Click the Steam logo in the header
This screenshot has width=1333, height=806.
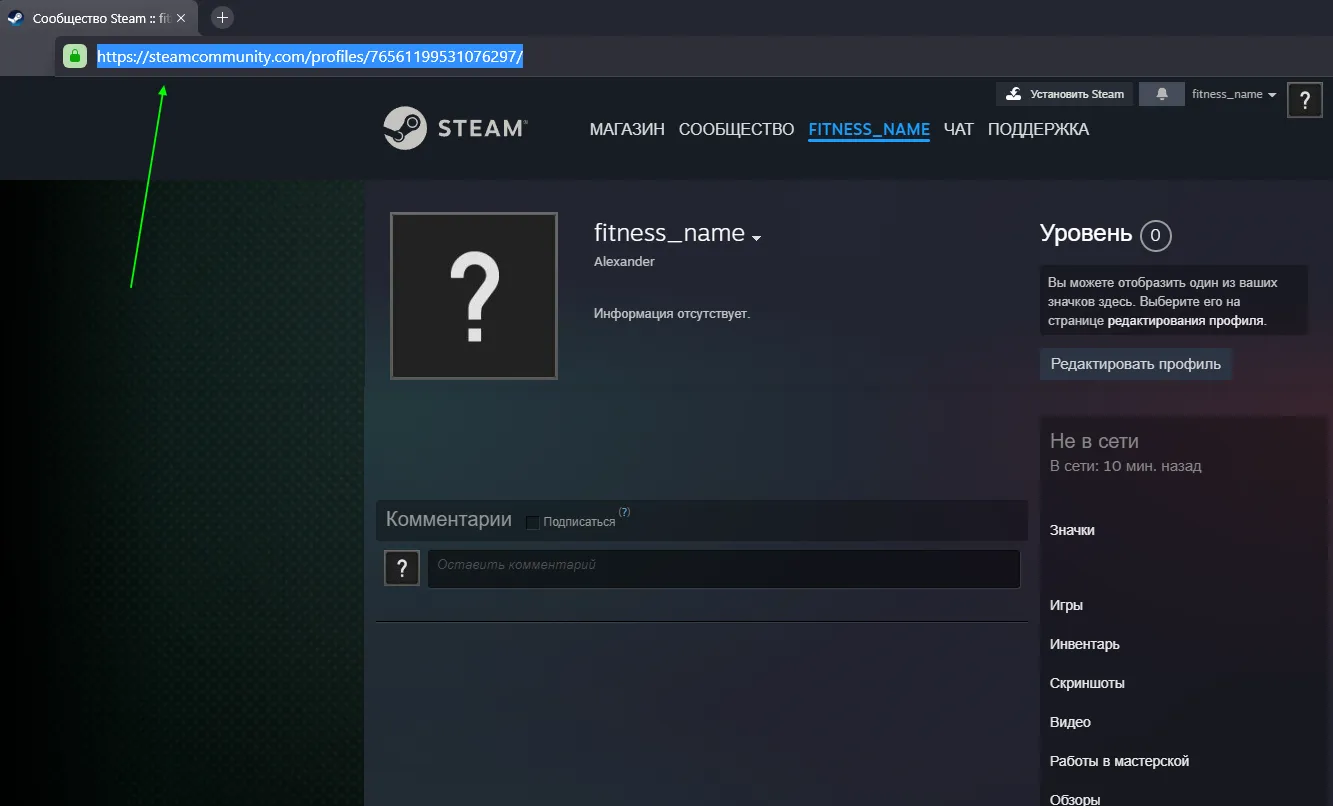pos(455,128)
